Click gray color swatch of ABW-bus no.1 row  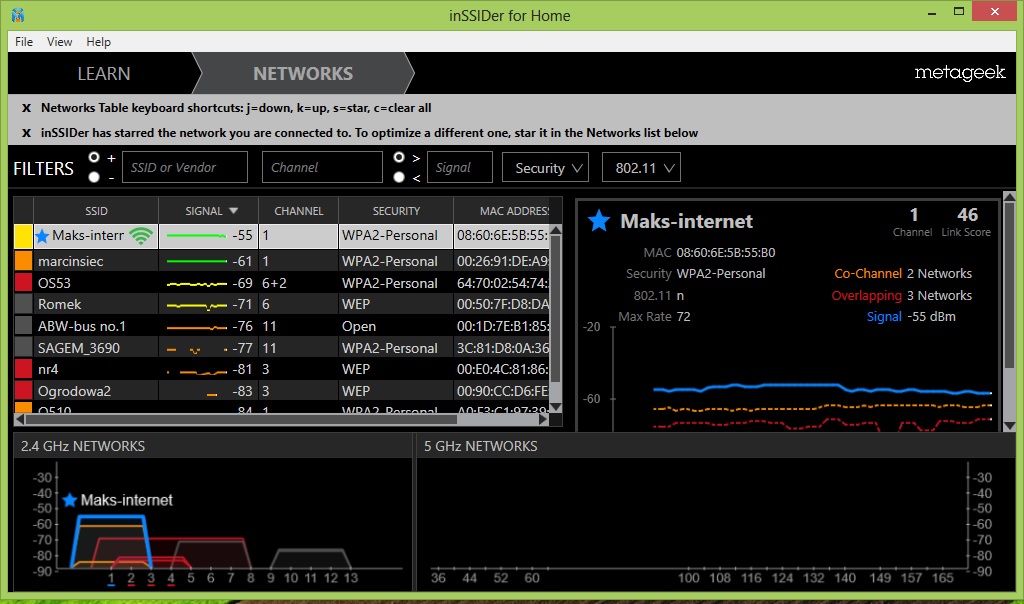24,326
